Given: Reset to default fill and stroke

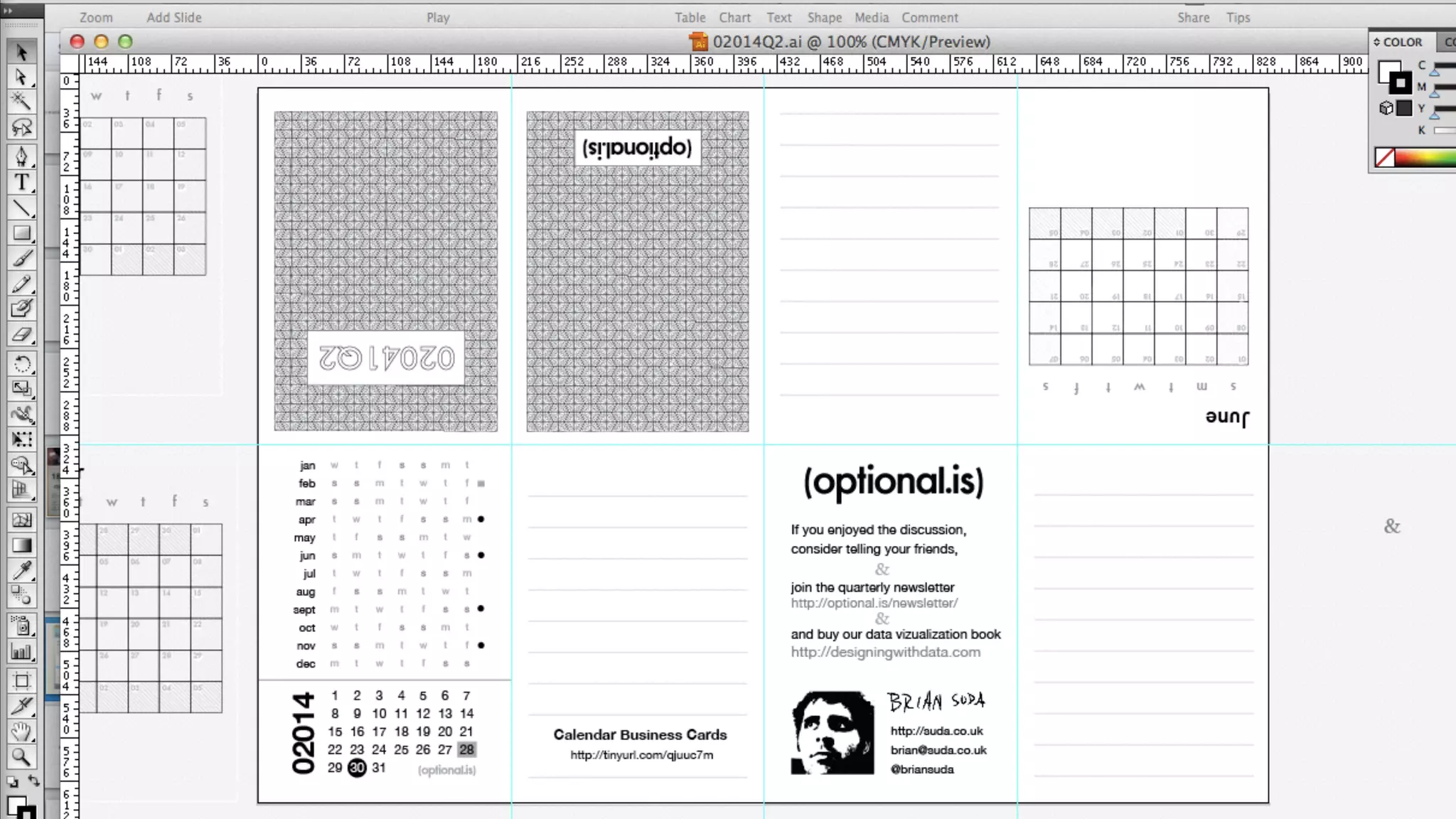Looking at the screenshot, I should click(x=12, y=781).
